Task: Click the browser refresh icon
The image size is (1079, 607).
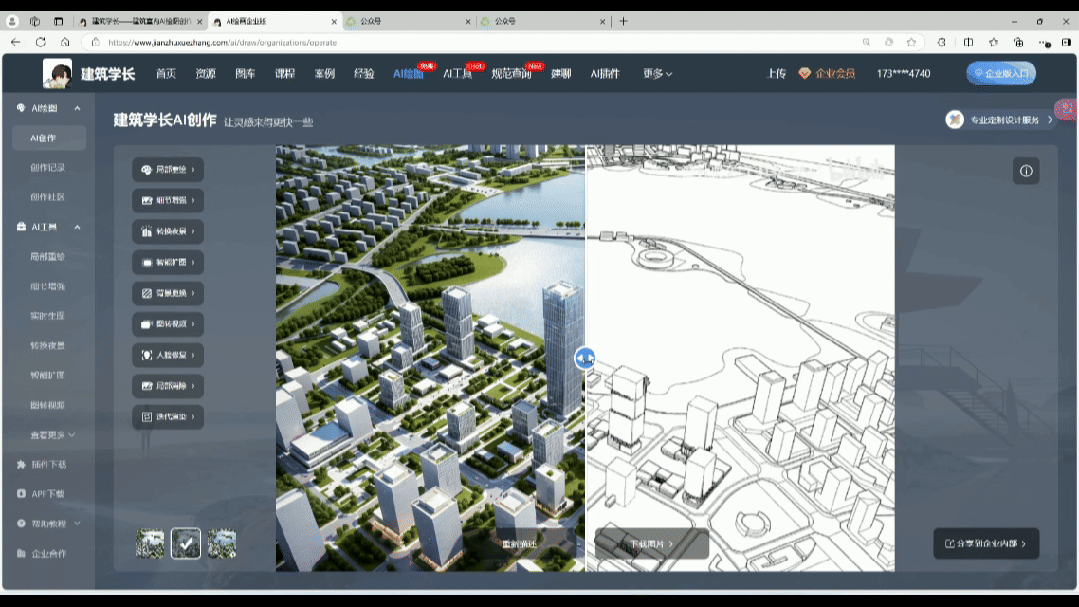Action: pyautogui.click(x=41, y=42)
